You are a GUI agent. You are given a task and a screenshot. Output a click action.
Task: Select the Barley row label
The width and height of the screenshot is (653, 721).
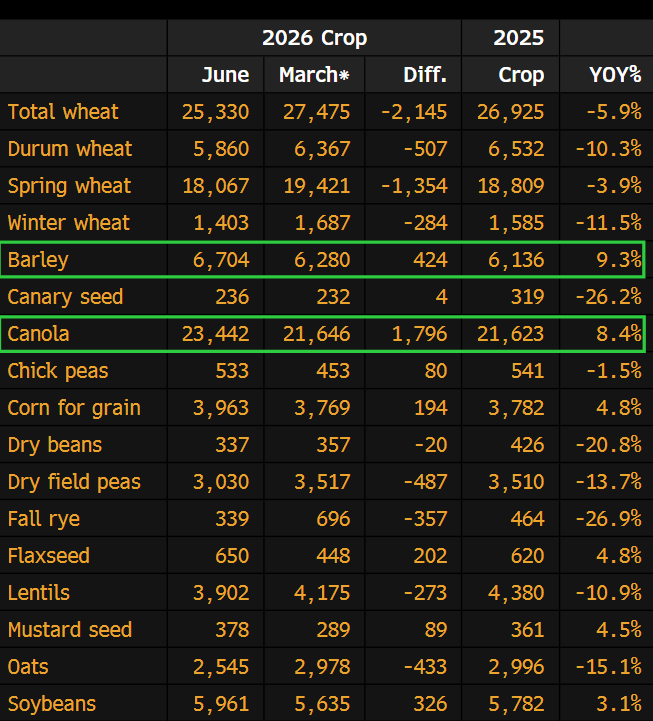(x=38, y=260)
